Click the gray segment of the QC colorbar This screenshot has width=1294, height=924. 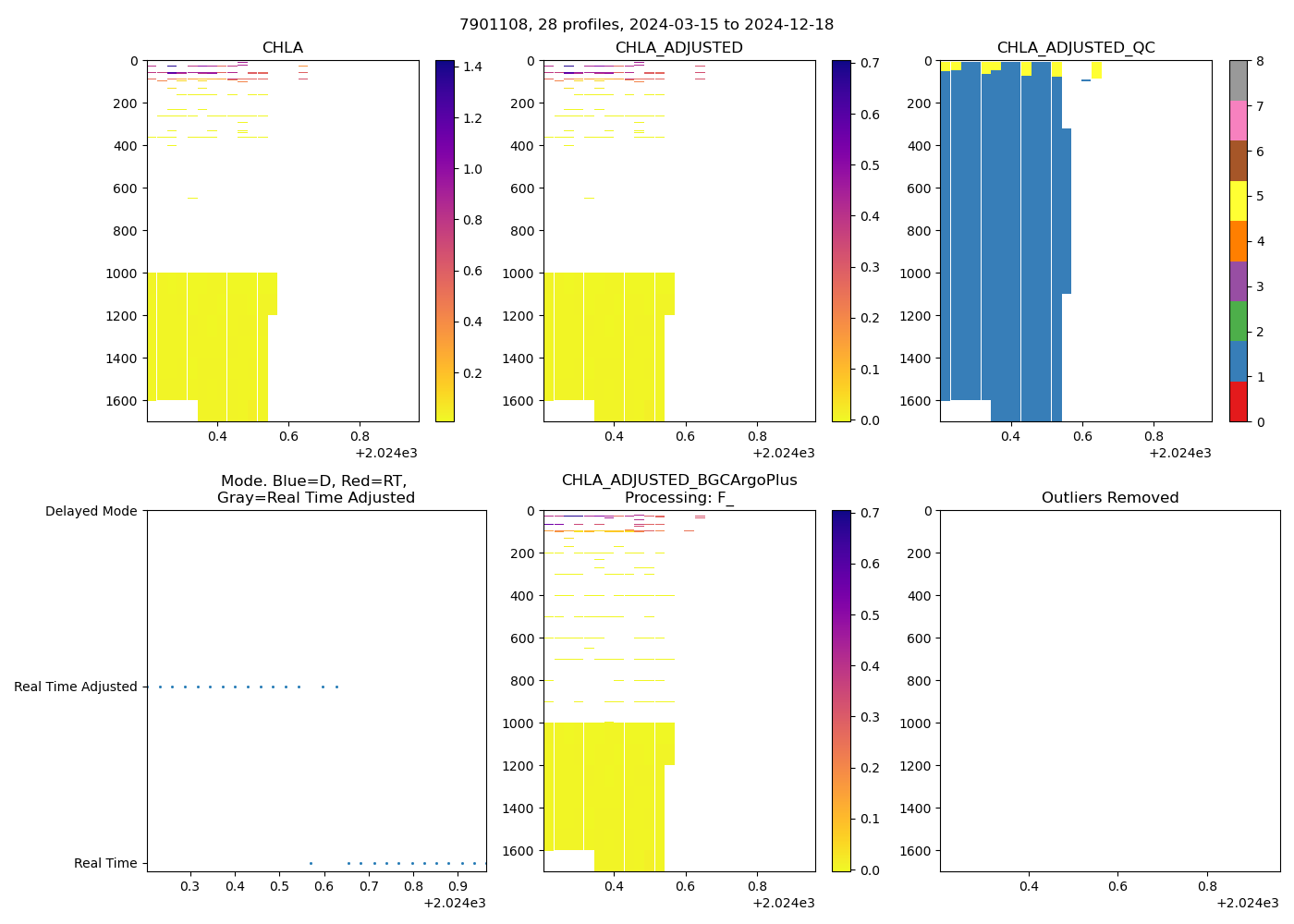(x=1238, y=80)
